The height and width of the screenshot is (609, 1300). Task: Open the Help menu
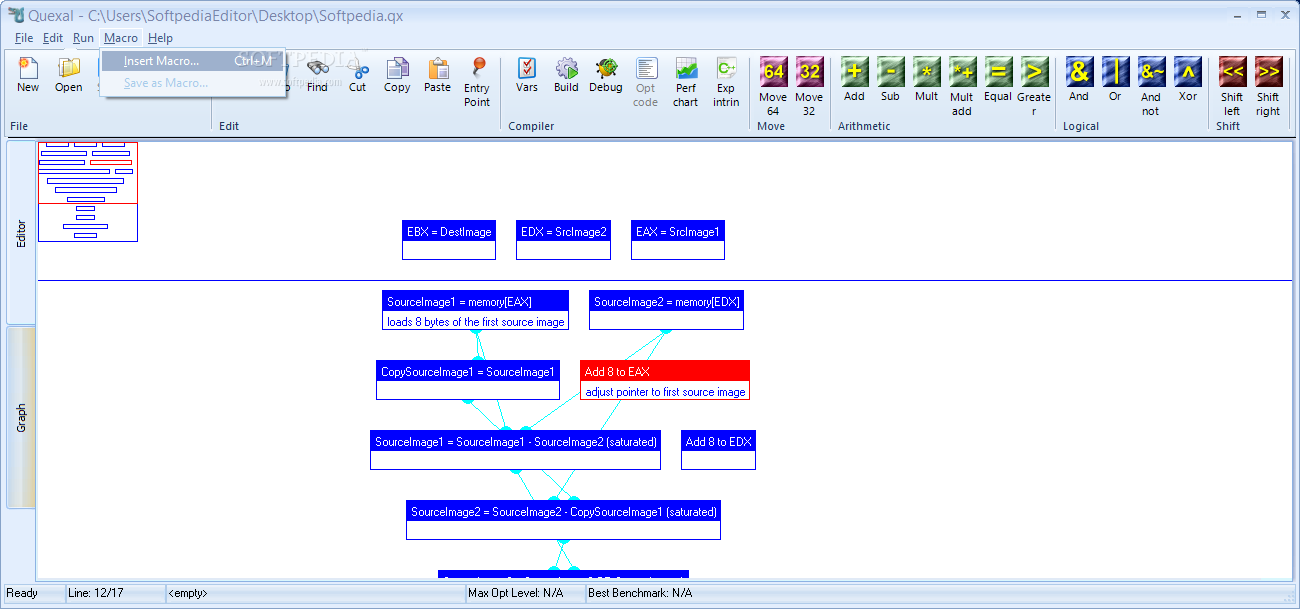pyautogui.click(x=160, y=38)
